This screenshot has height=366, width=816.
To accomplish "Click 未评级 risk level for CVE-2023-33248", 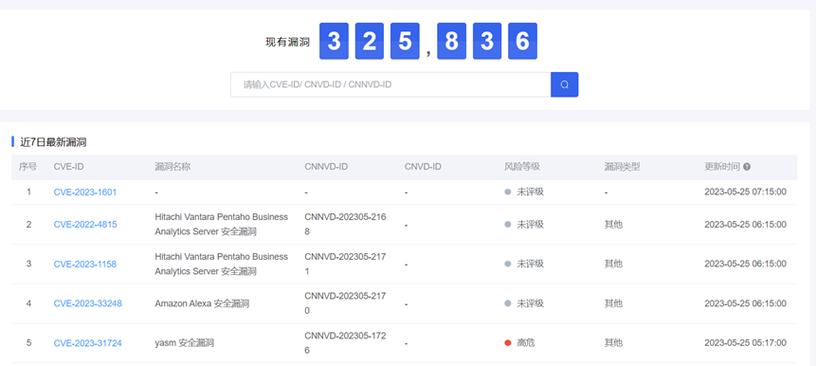I will (524, 303).
